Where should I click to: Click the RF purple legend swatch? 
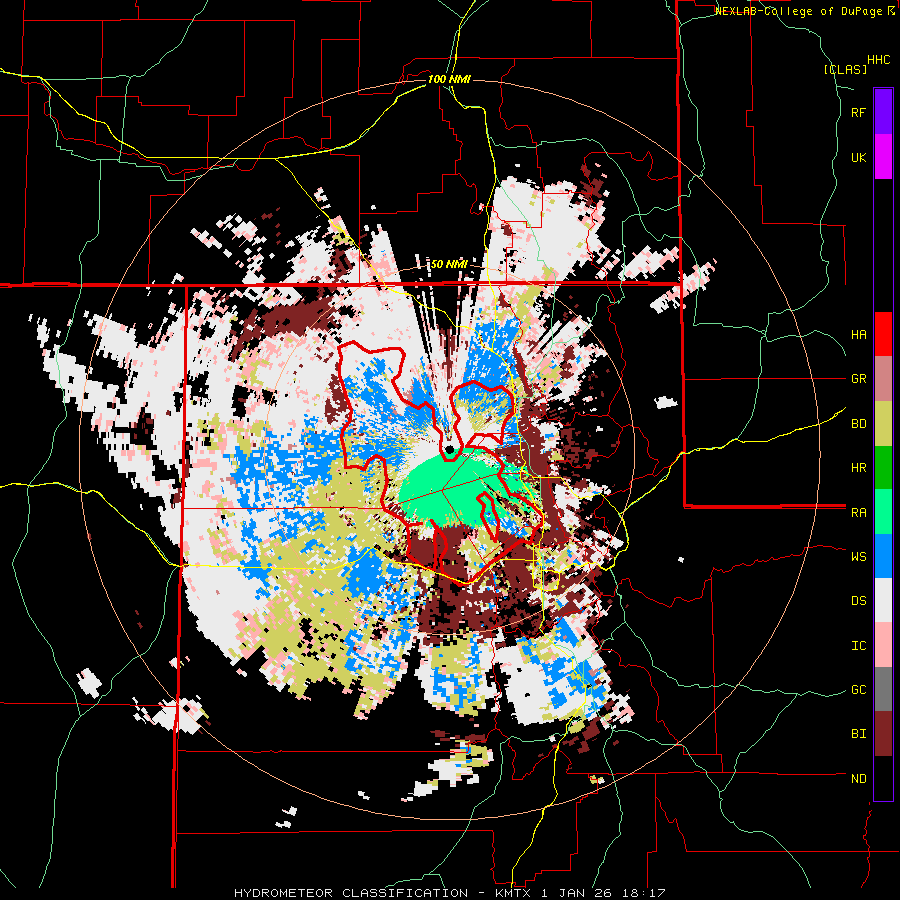(883, 111)
